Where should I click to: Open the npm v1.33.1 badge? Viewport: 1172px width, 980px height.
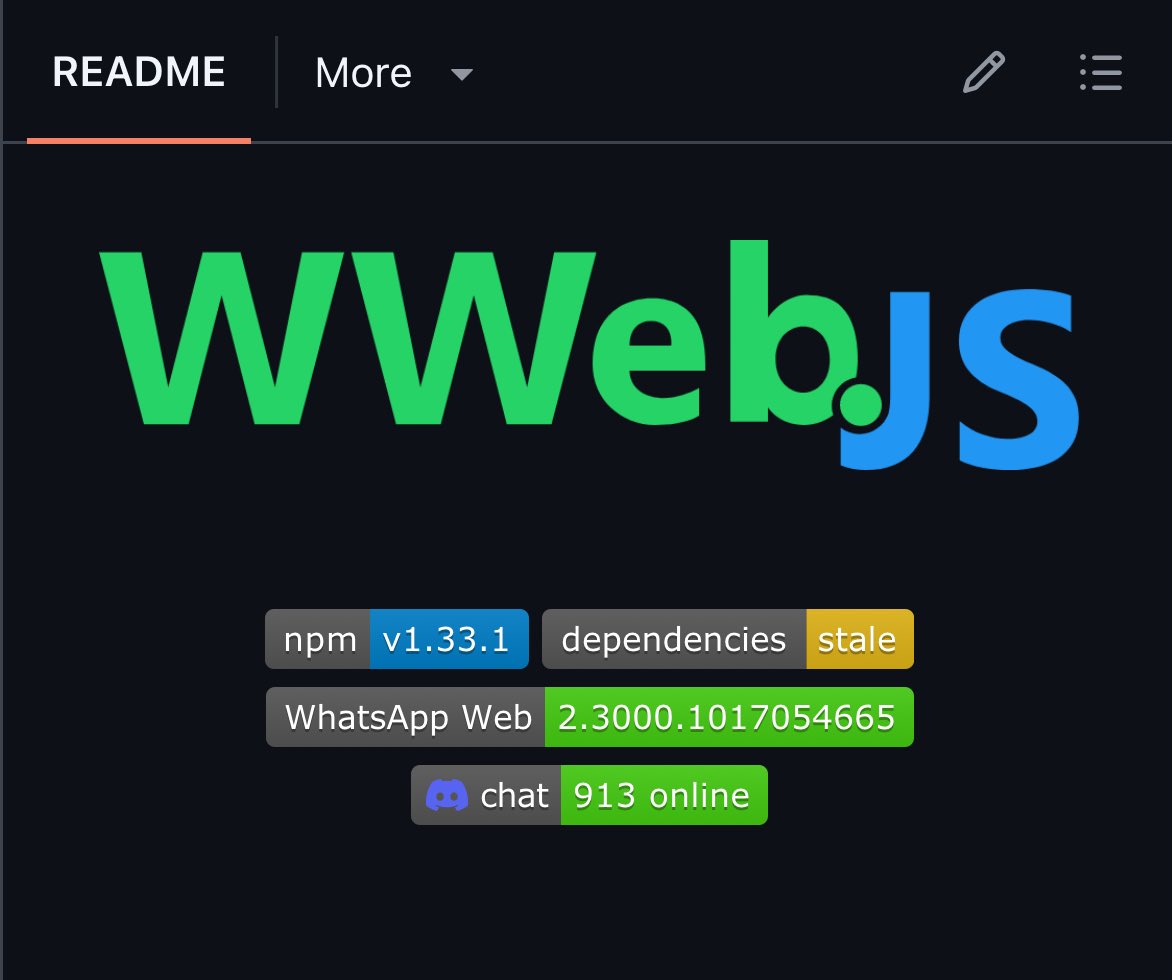click(x=397, y=639)
